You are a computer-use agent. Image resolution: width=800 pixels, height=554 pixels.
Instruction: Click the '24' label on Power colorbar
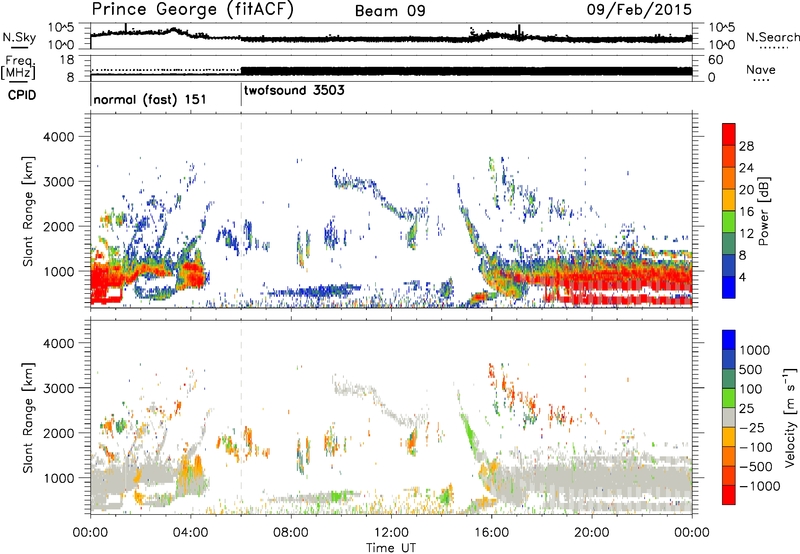click(746, 168)
